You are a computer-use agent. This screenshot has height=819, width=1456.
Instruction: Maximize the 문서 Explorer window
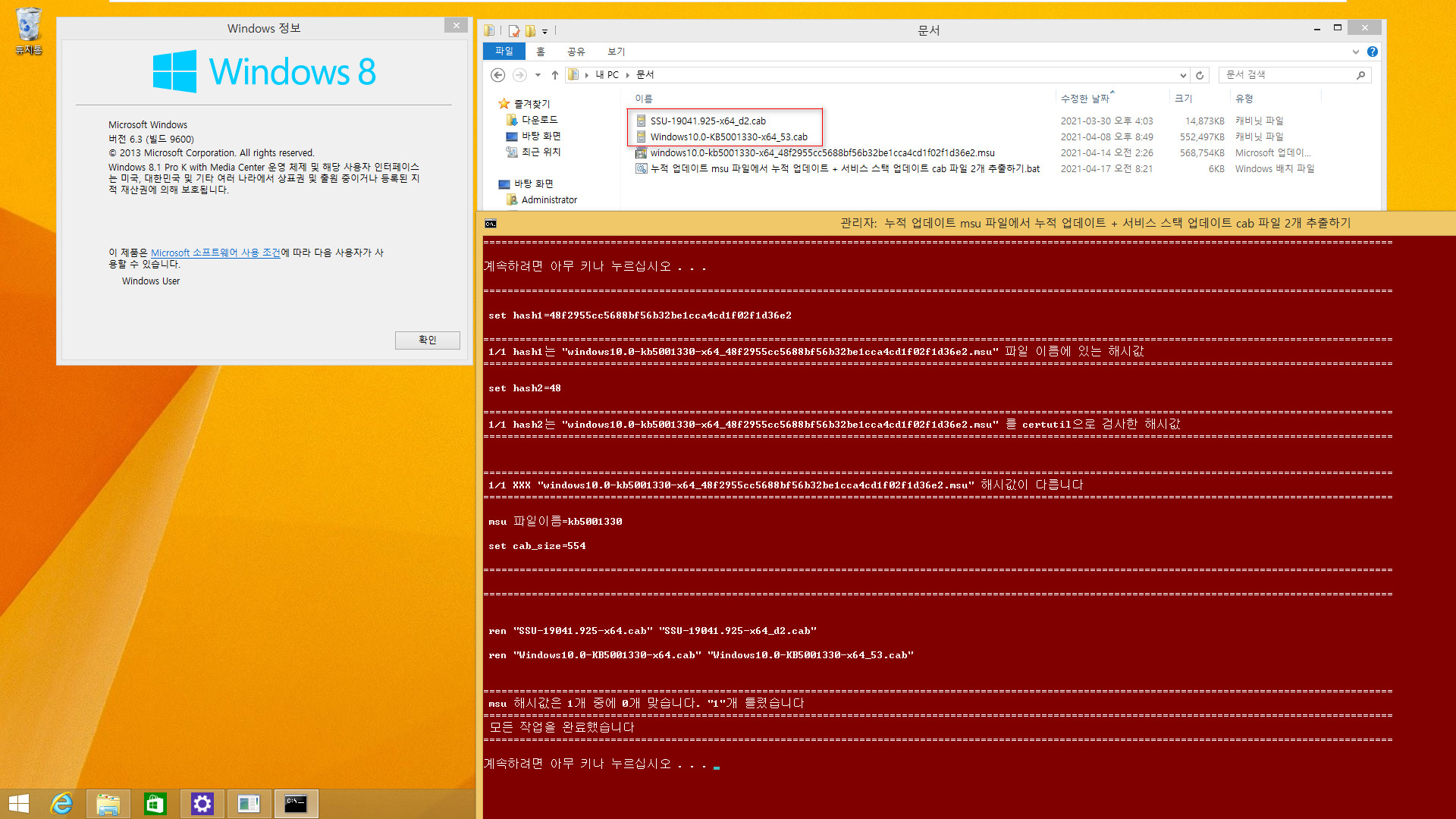click(x=1338, y=28)
